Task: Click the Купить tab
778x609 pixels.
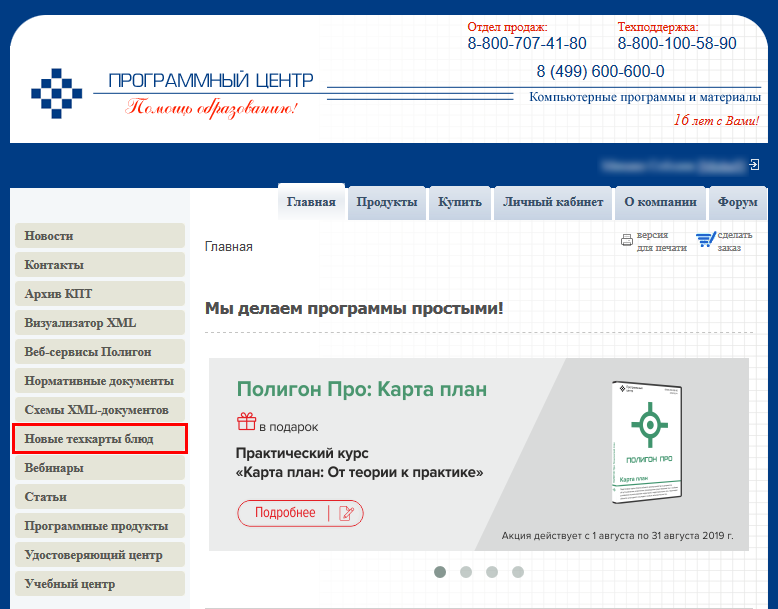Action: (x=460, y=202)
